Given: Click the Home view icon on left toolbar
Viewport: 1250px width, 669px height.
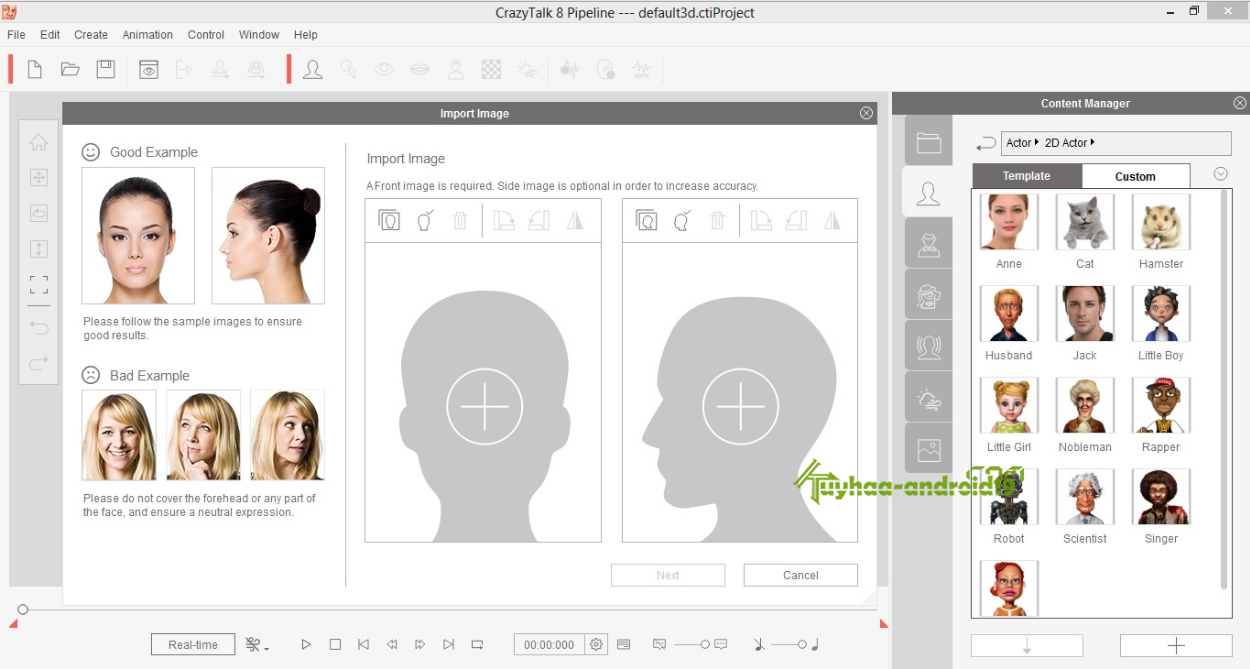Looking at the screenshot, I should coord(39,142).
